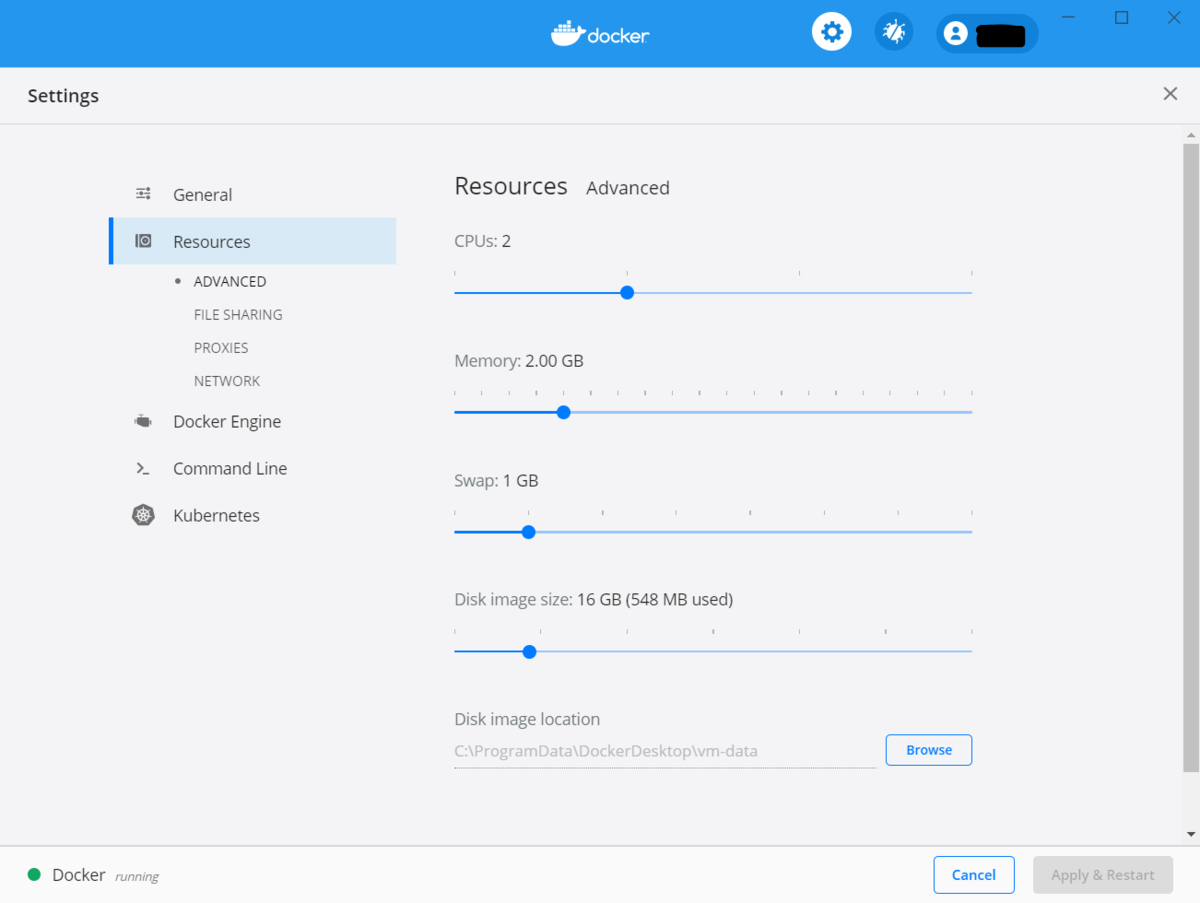1200x903 pixels.
Task: Click the Disk image size slider handle
Action: pyautogui.click(x=530, y=652)
